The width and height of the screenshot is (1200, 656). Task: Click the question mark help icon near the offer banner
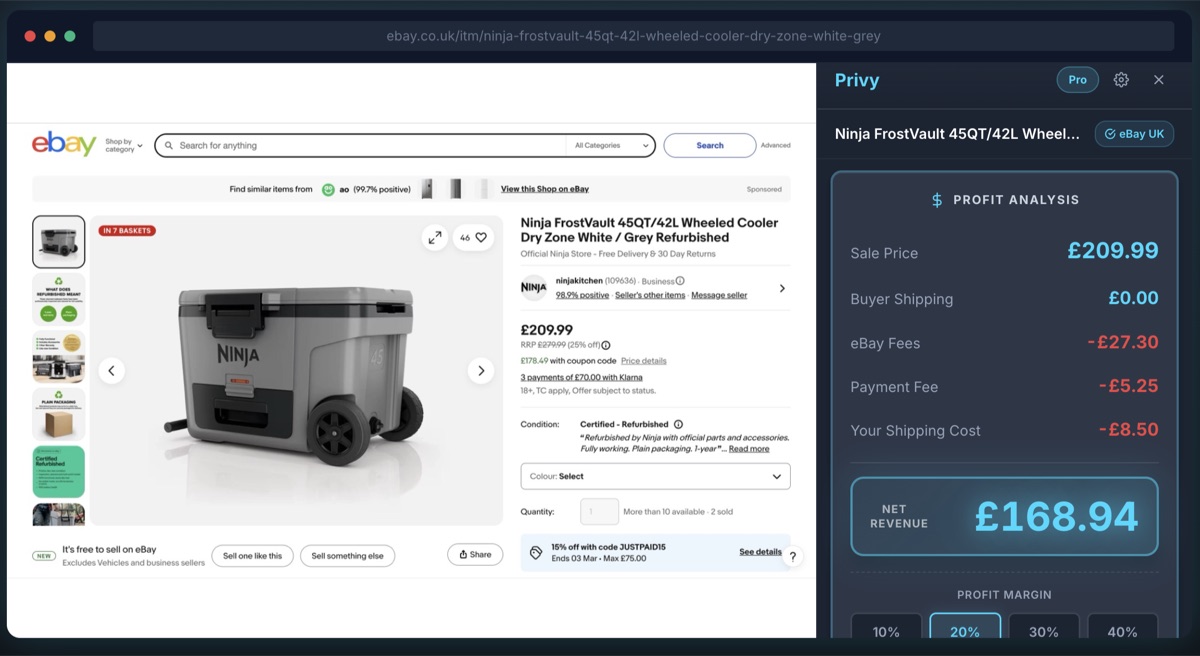(x=793, y=556)
